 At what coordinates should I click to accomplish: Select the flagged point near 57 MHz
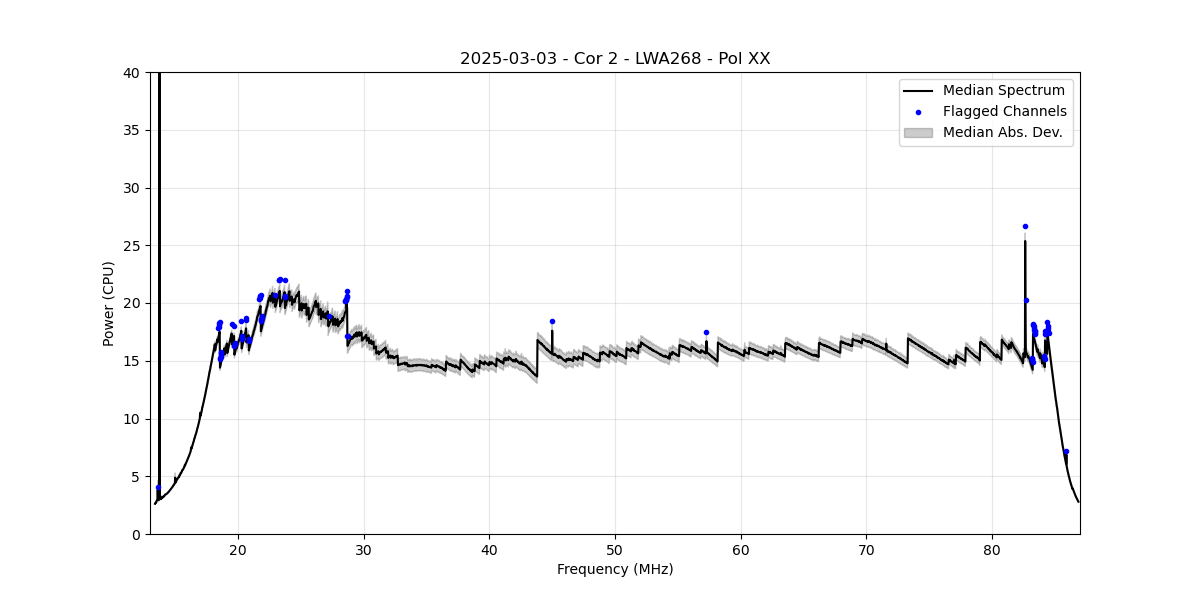pos(706,332)
